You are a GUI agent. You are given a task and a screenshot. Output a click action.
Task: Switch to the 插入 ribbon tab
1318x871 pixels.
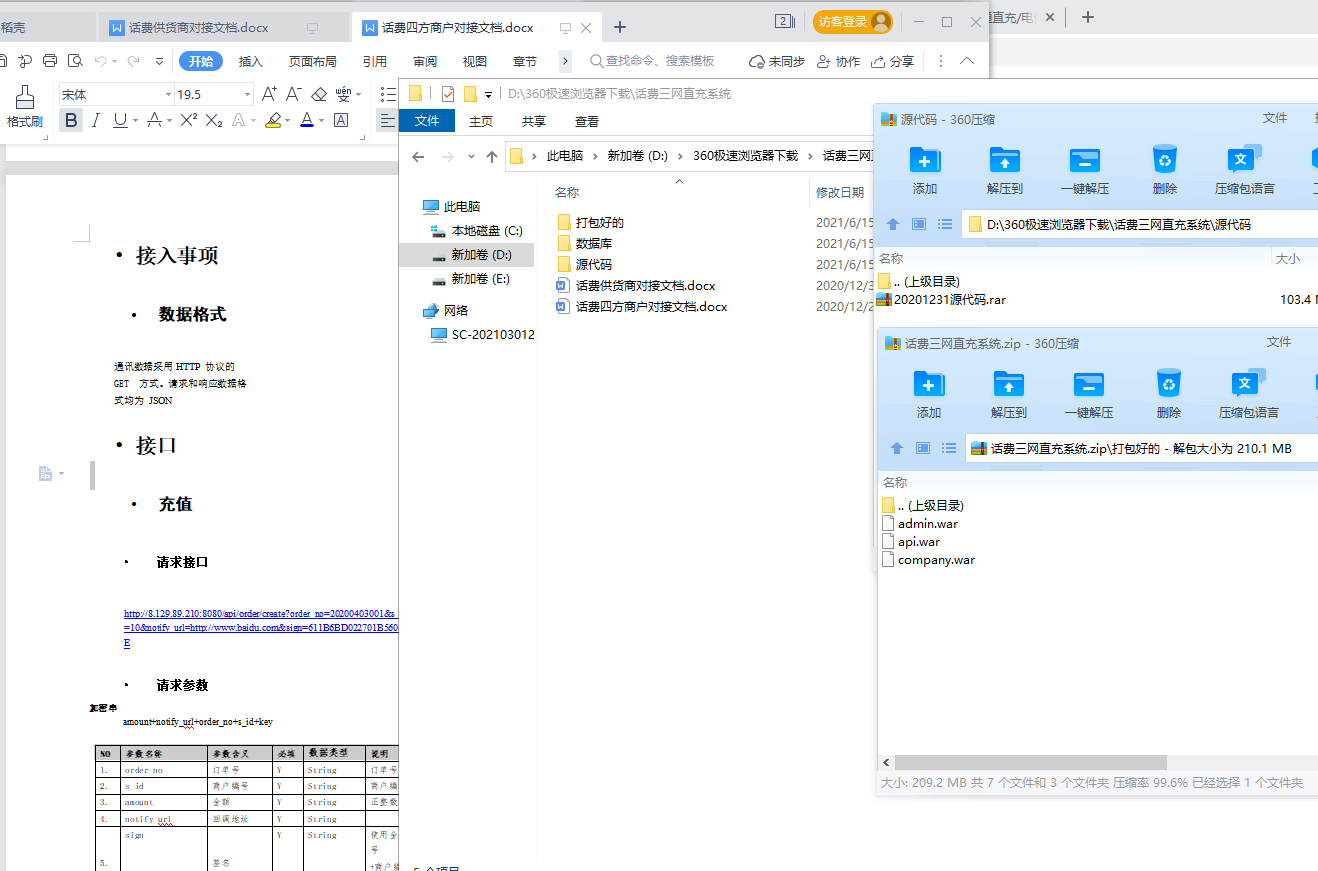(x=250, y=62)
